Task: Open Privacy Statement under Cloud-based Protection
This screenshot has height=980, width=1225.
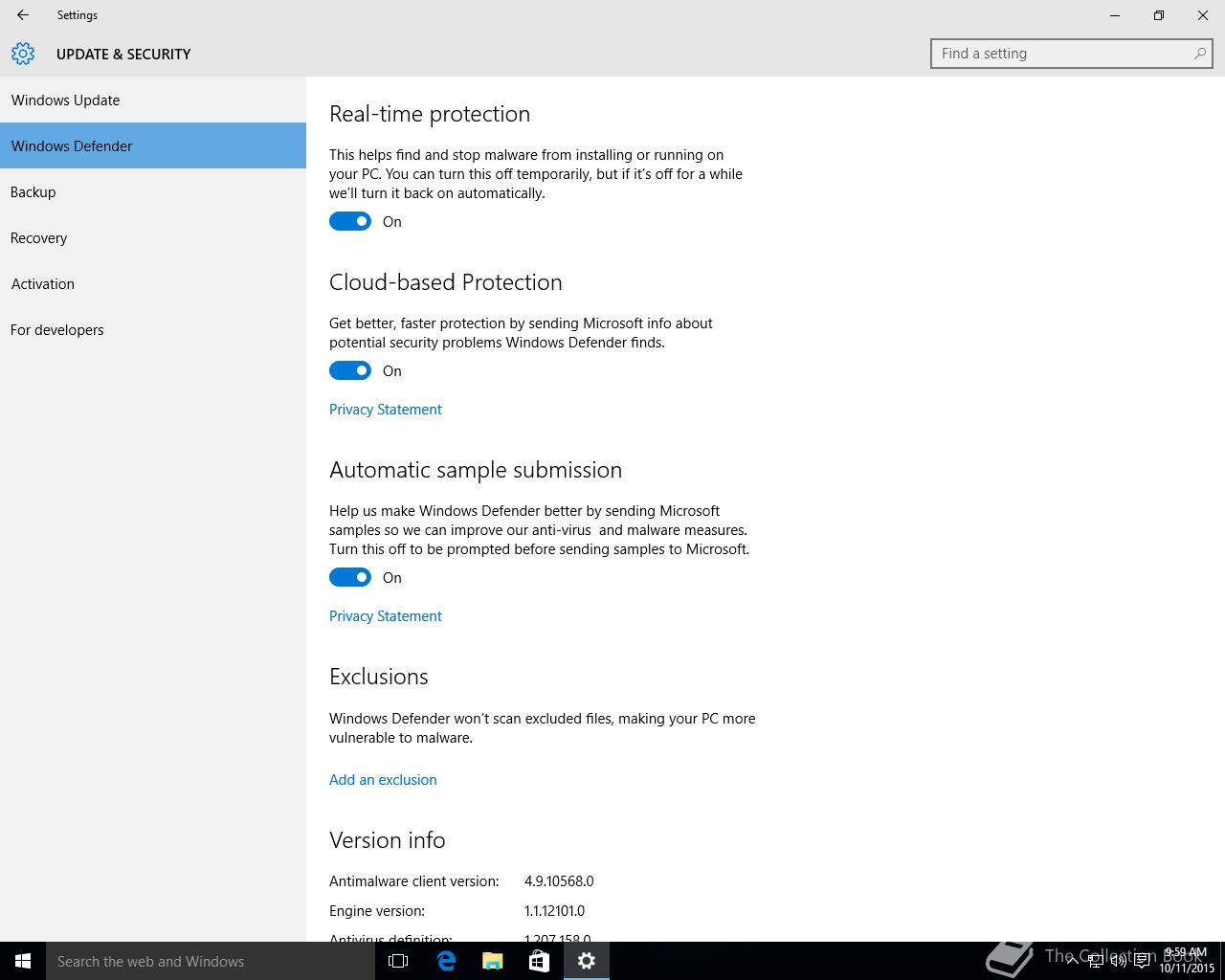Action: 386,410
